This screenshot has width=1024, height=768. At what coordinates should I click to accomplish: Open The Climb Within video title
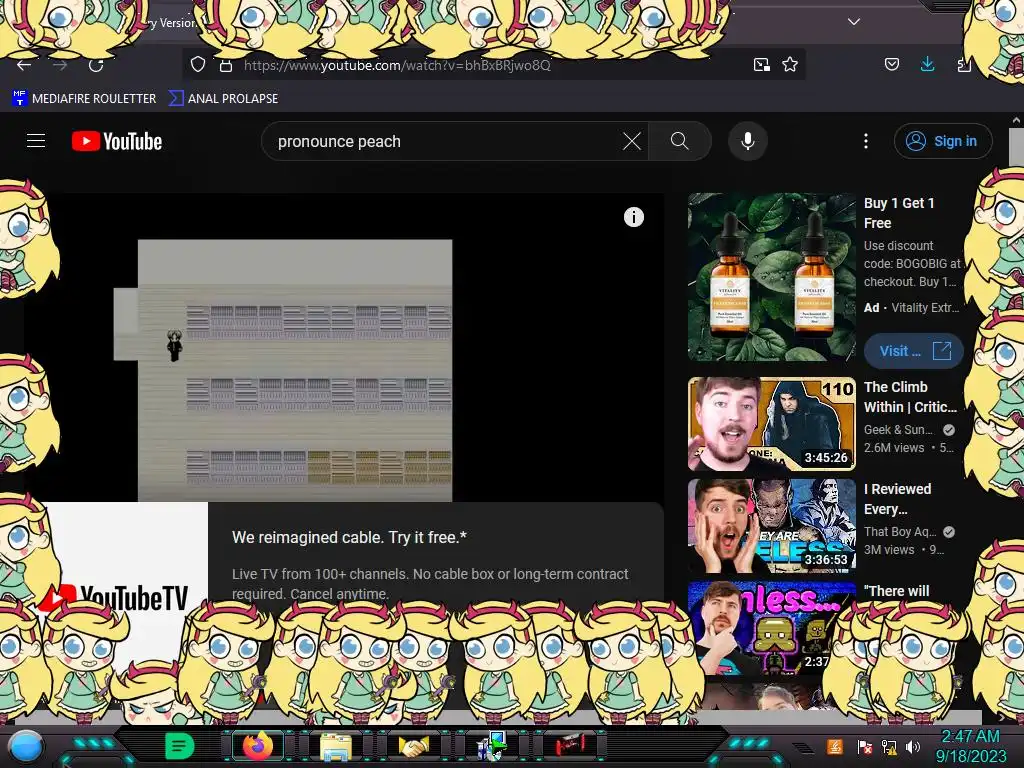point(910,397)
